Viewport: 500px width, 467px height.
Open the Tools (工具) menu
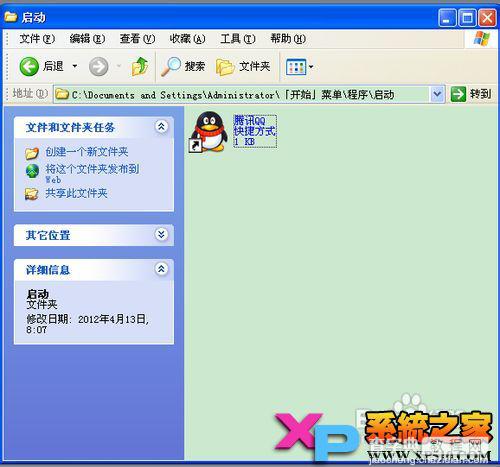pyautogui.click(x=238, y=39)
